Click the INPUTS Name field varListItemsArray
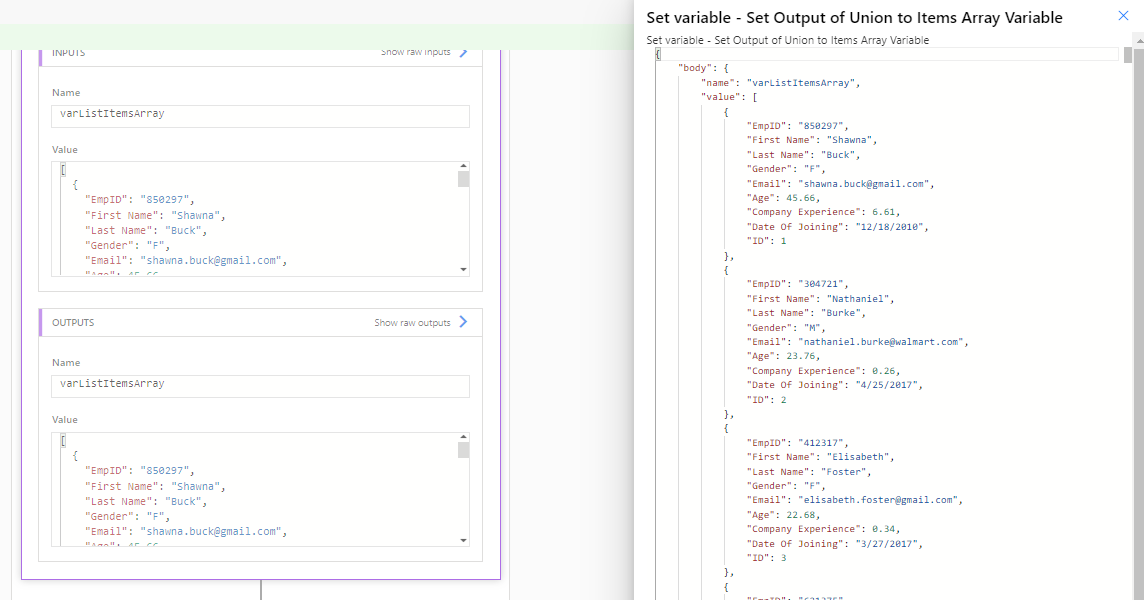 point(260,116)
